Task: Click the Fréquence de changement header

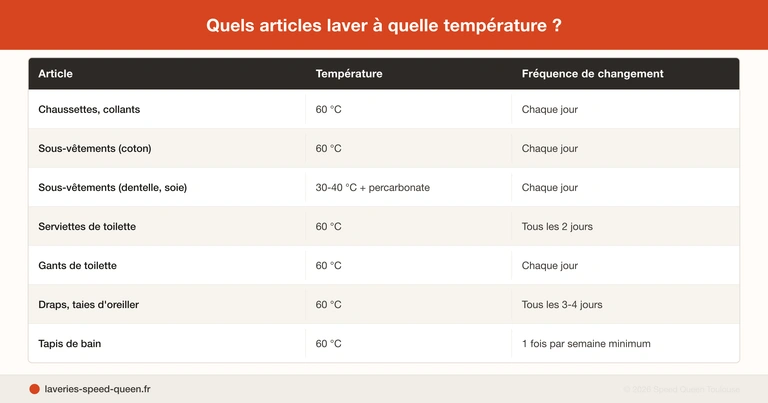Action: (592, 74)
